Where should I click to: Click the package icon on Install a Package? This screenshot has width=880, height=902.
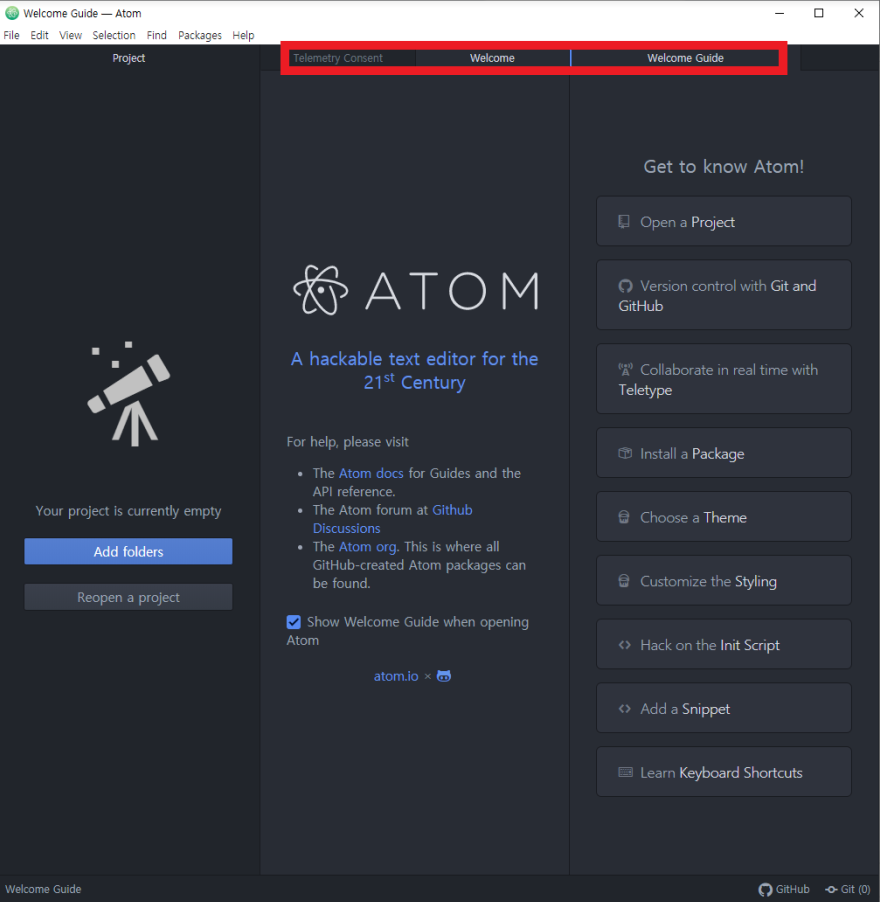pos(625,453)
